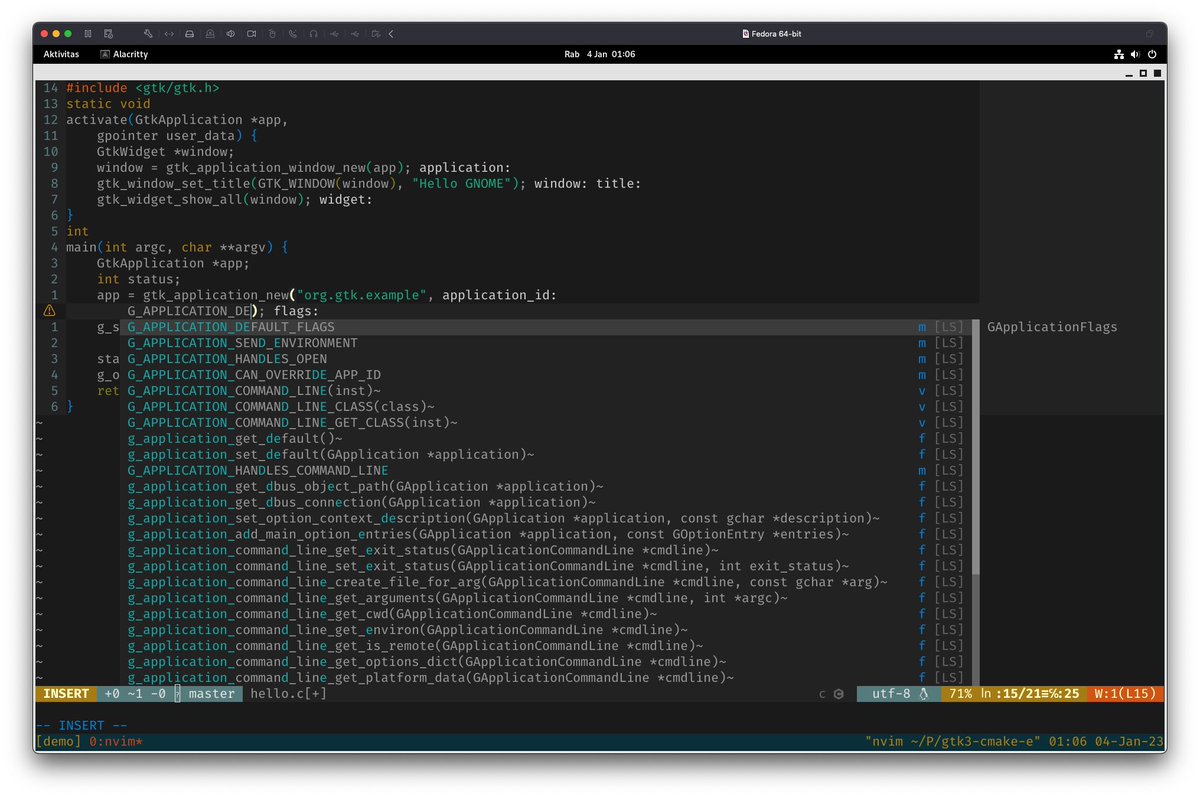Select g_application_set_default completion entry
Image resolution: width=1200 pixels, height=797 pixels.
546,455
